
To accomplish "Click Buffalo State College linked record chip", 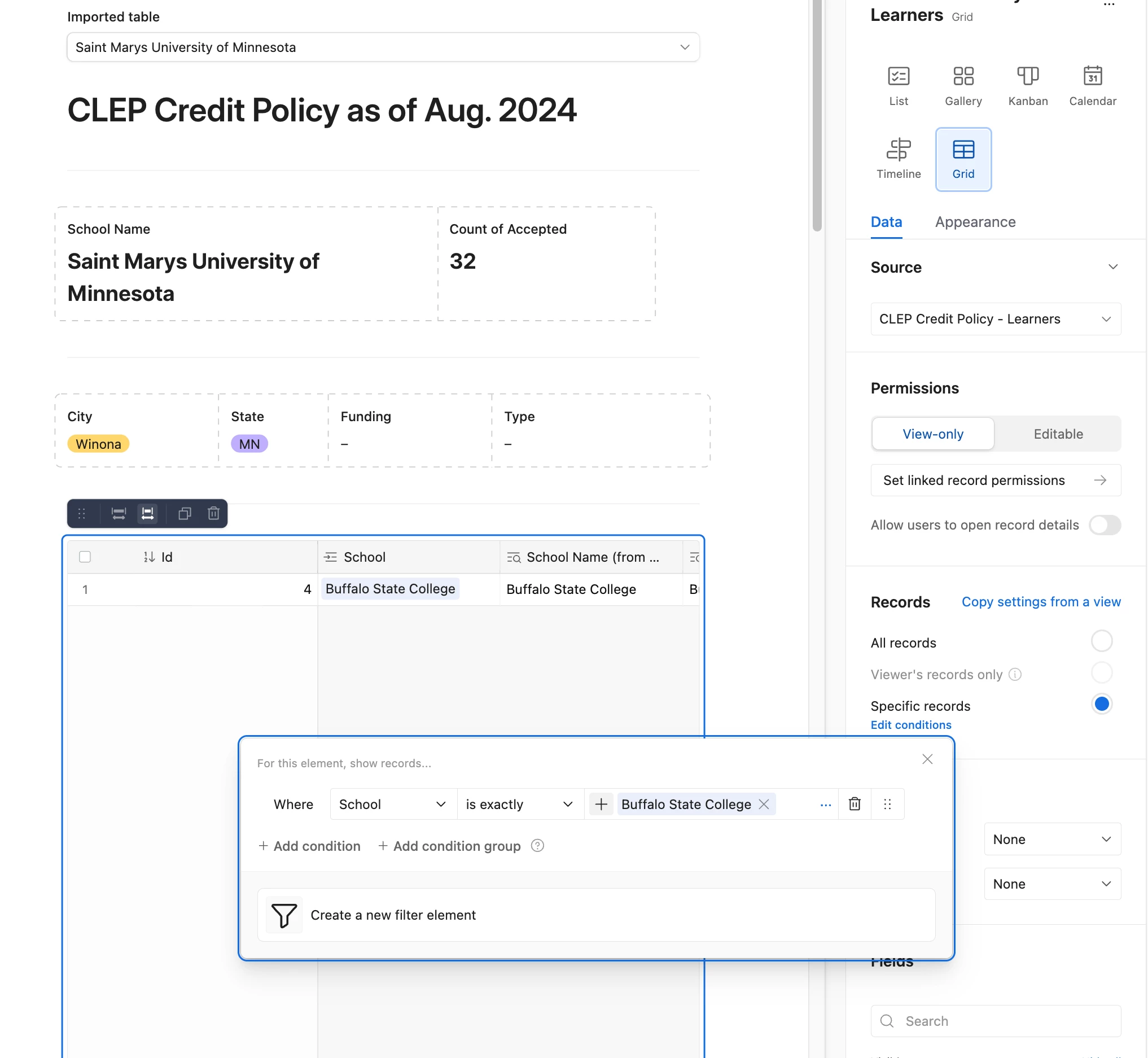I will tap(390, 588).
